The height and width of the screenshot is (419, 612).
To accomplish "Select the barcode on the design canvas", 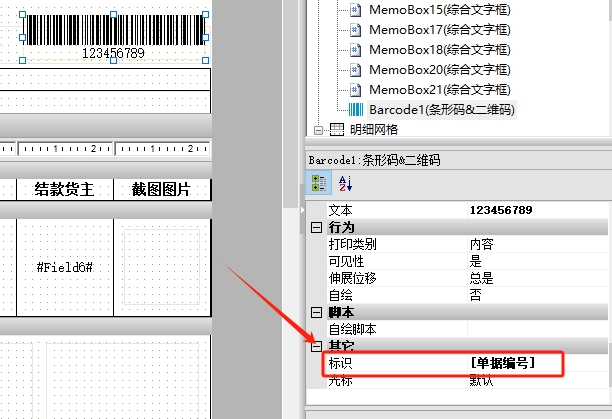I will point(114,37).
